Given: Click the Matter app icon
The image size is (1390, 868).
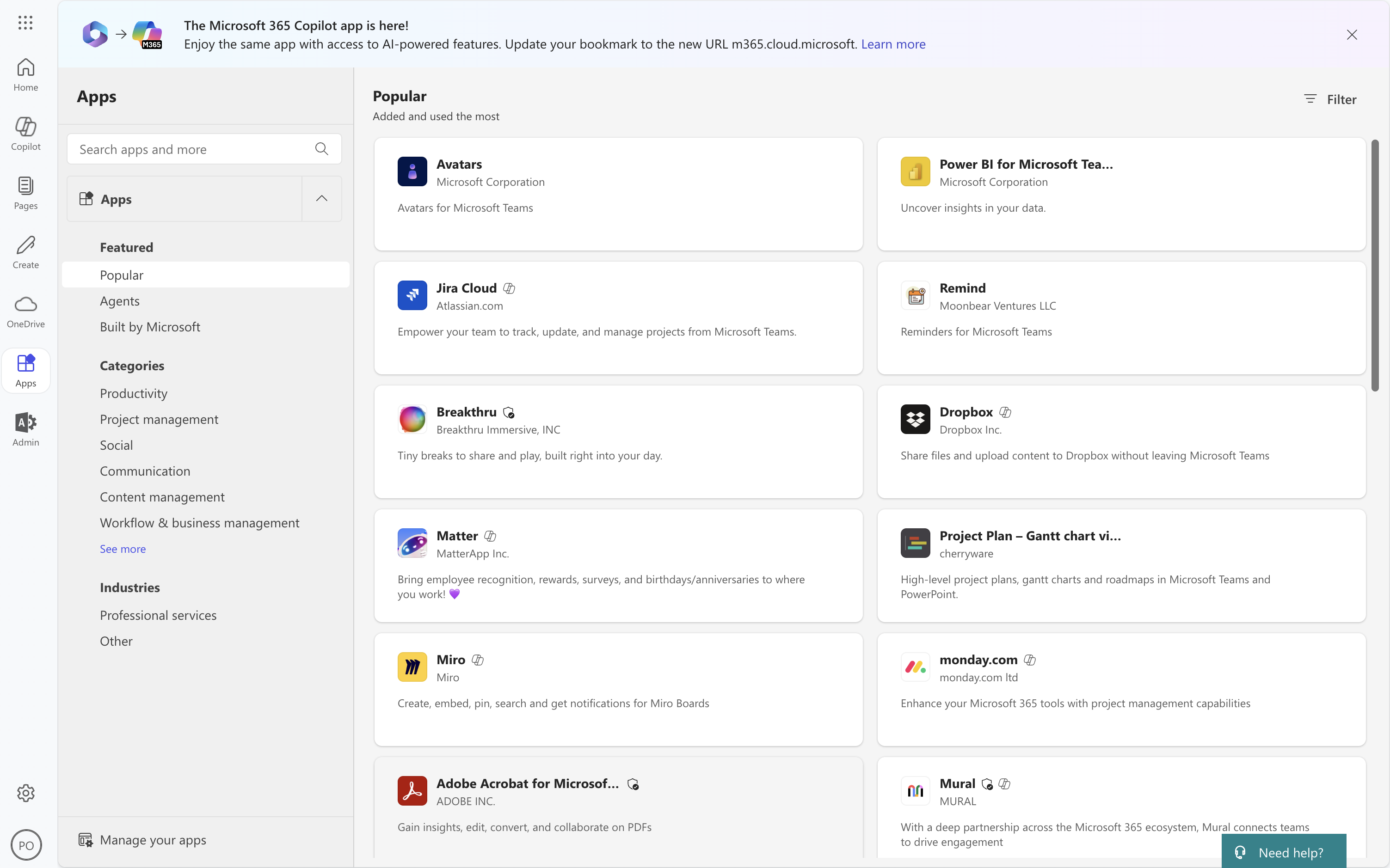Looking at the screenshot, I should [x=412, y=543].
